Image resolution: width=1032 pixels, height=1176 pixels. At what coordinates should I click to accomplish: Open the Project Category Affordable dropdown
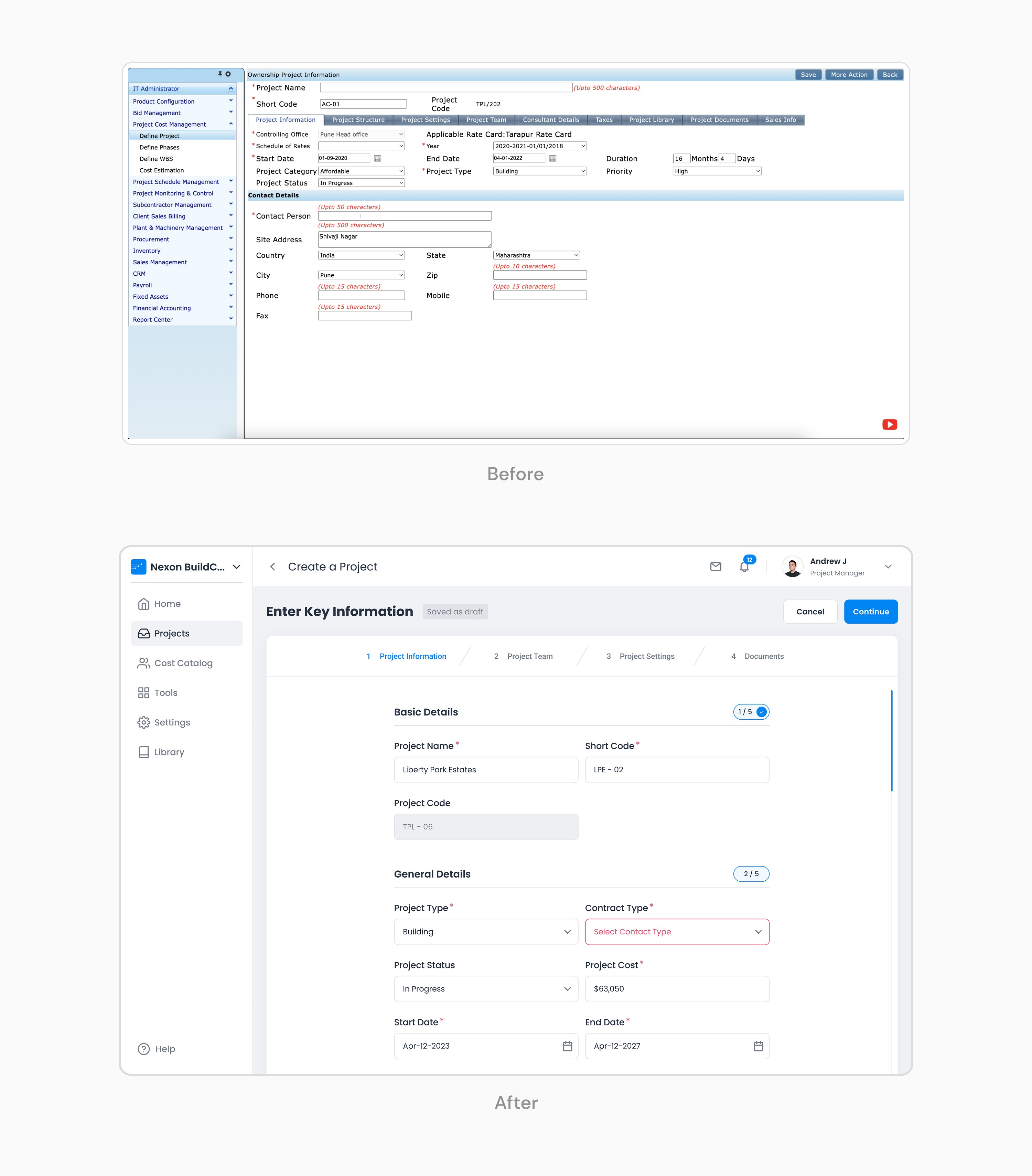pyautogui.click(x=362, y=171)
